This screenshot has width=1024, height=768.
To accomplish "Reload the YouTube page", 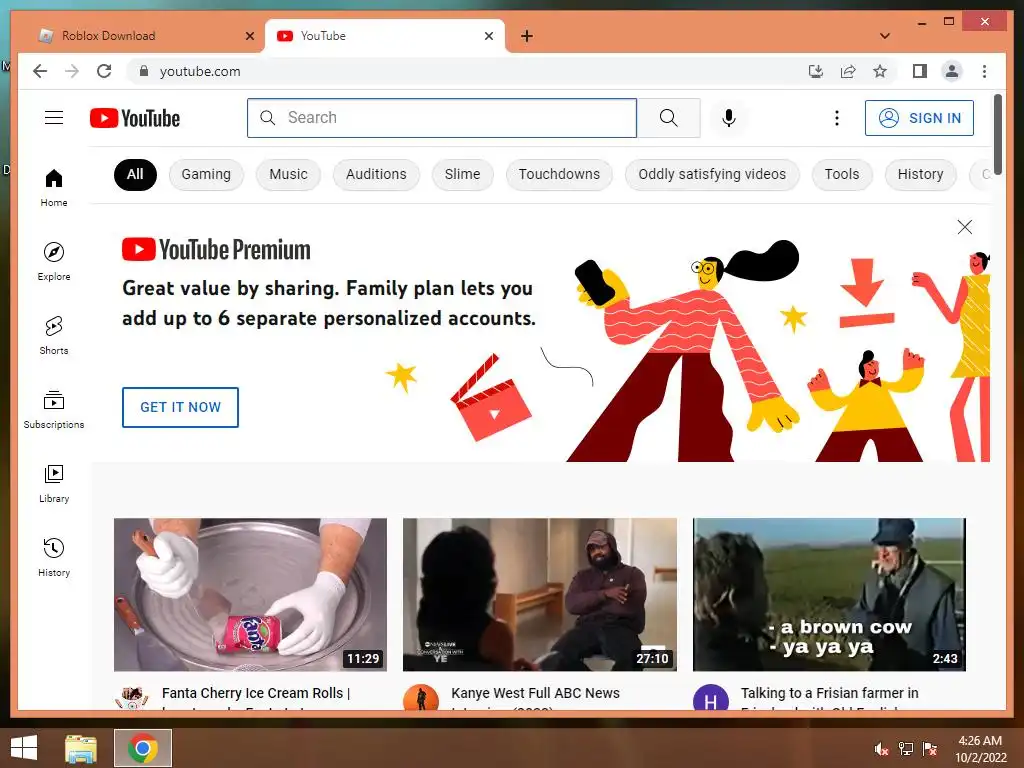I will [104, 71].
